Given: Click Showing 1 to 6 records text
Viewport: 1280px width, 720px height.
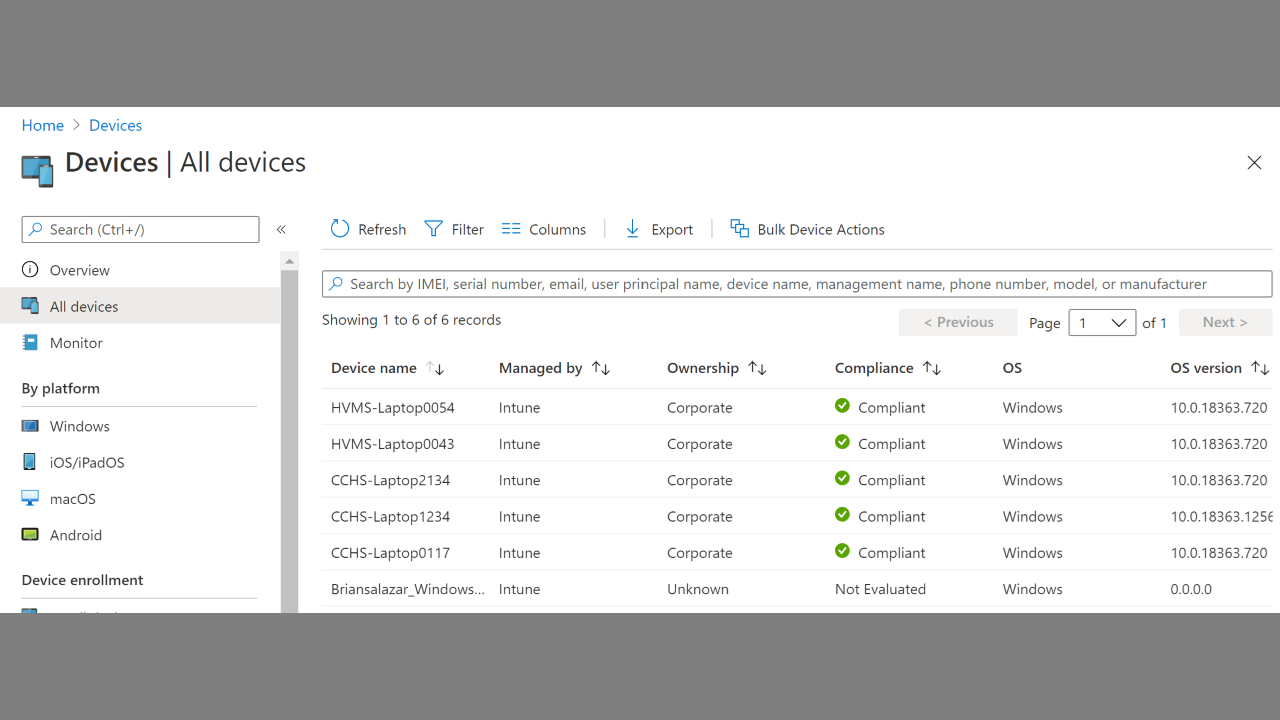Looking at the screenshot, I should click(x=412, y=320).
